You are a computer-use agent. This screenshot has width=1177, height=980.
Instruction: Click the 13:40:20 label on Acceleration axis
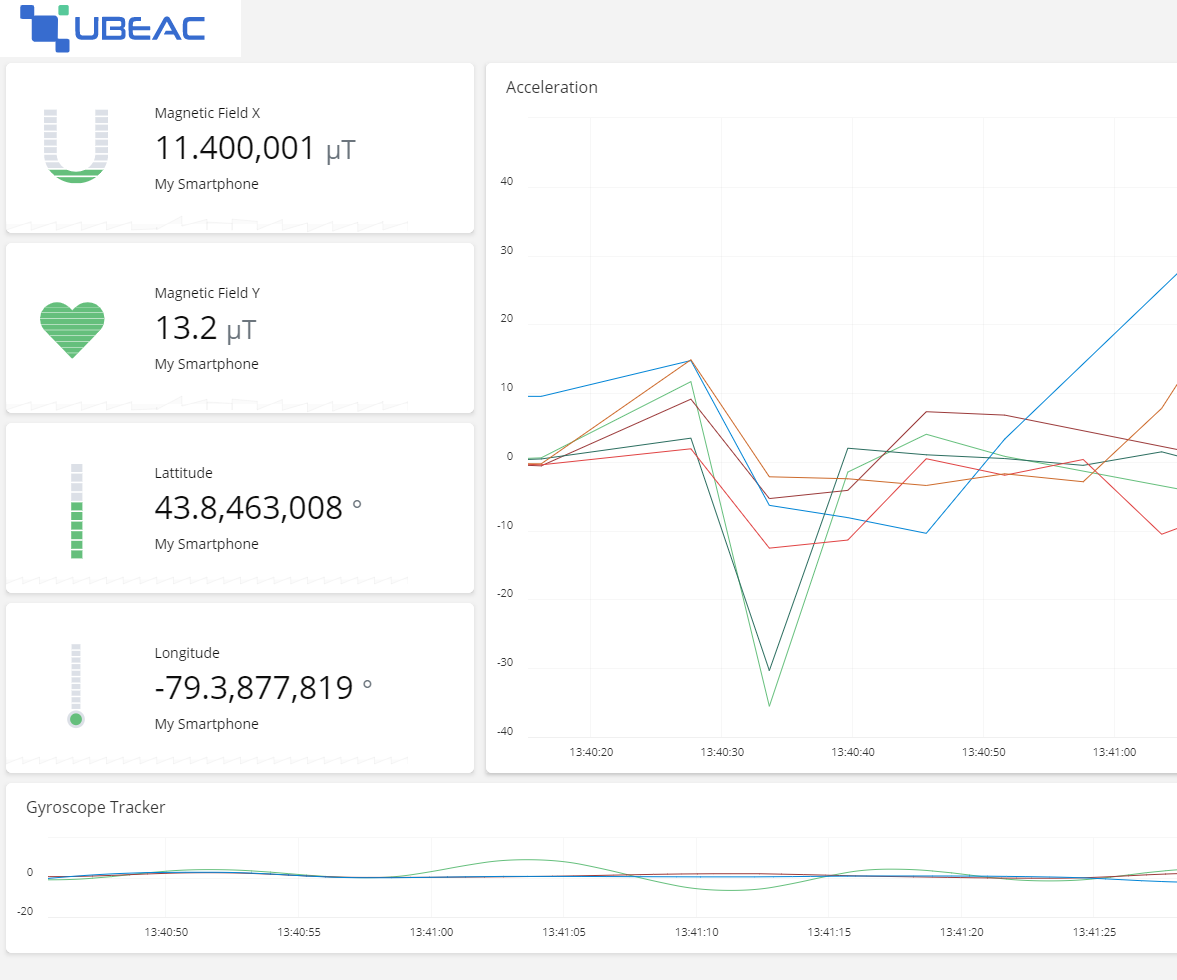pos(592,752)
